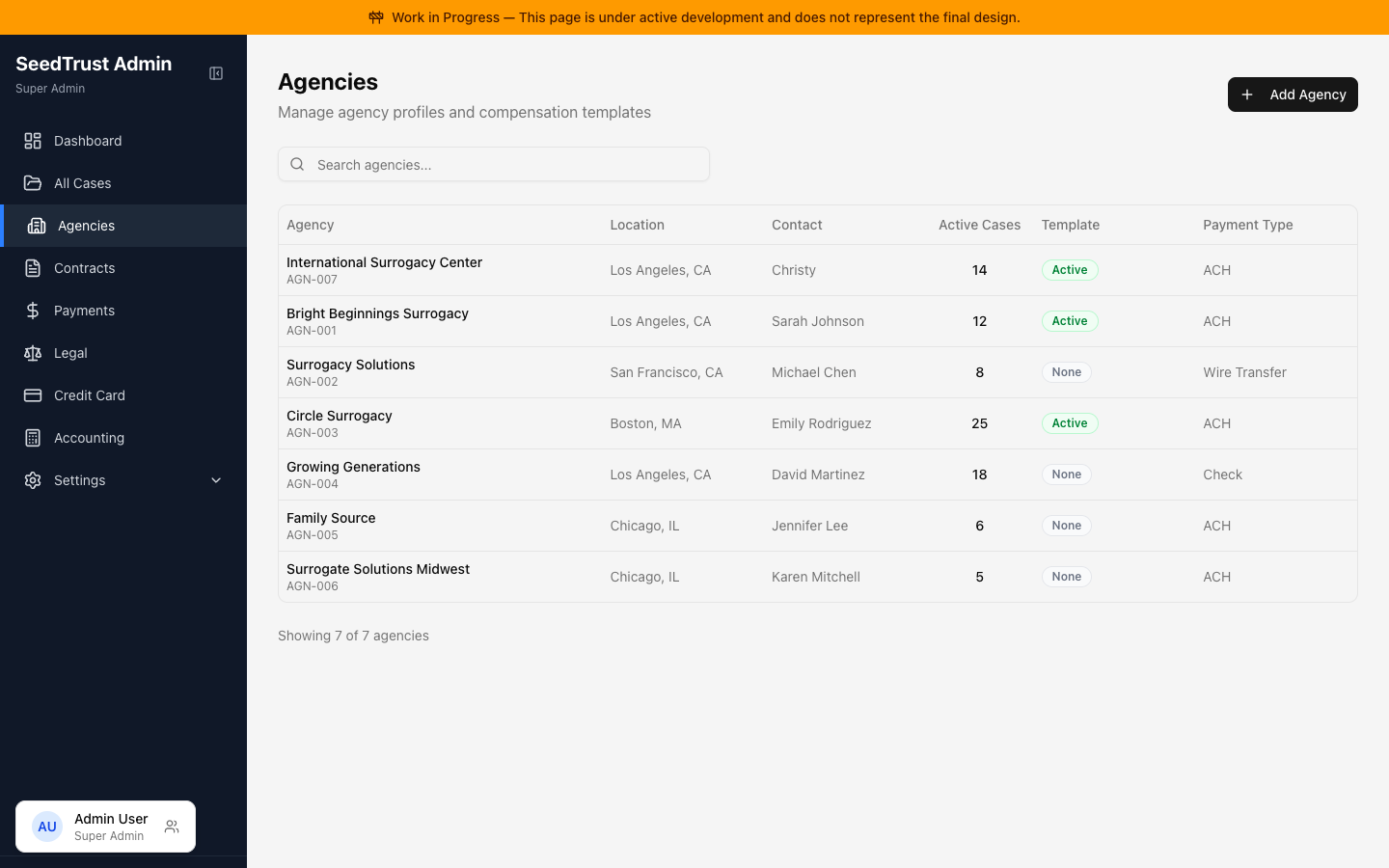Select Agencies in the sidebar
The image size is (1389, 868).
pos(123,226)
